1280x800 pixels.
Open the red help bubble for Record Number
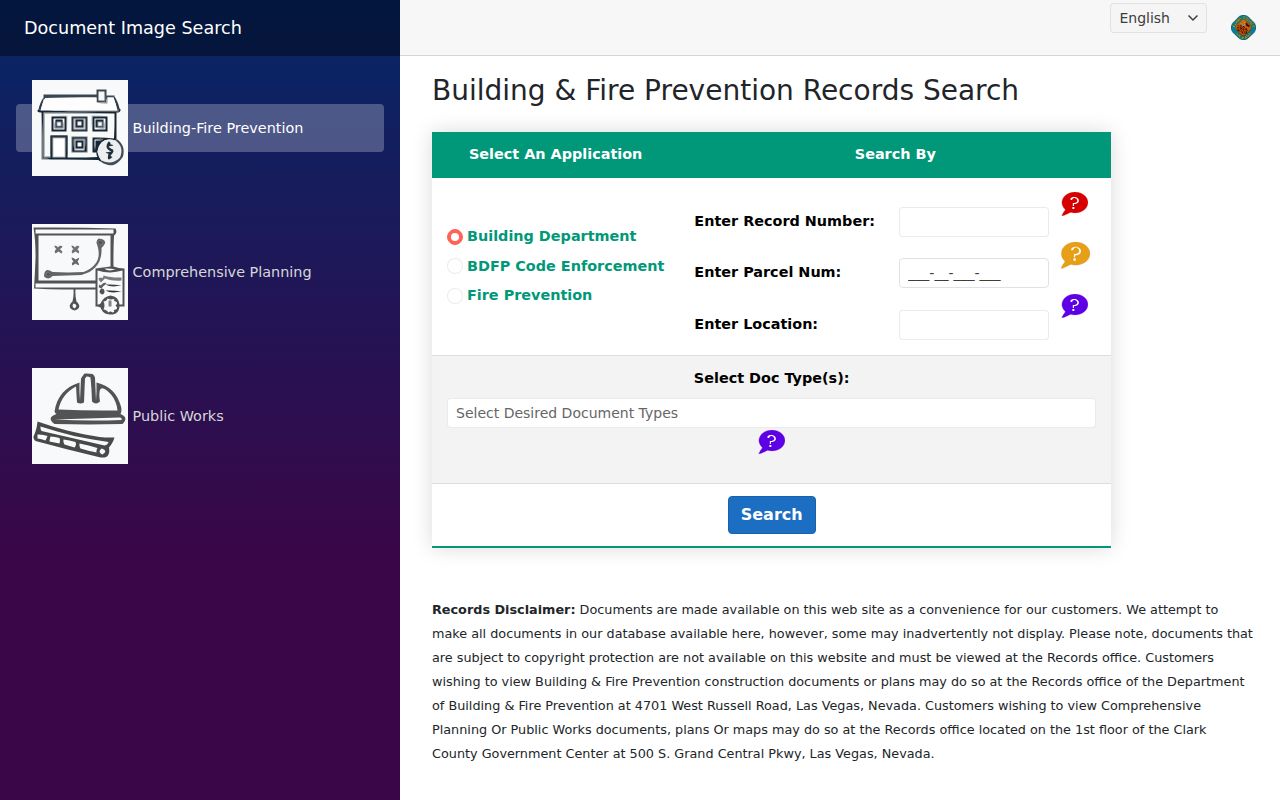click(x=1074, y=204)
